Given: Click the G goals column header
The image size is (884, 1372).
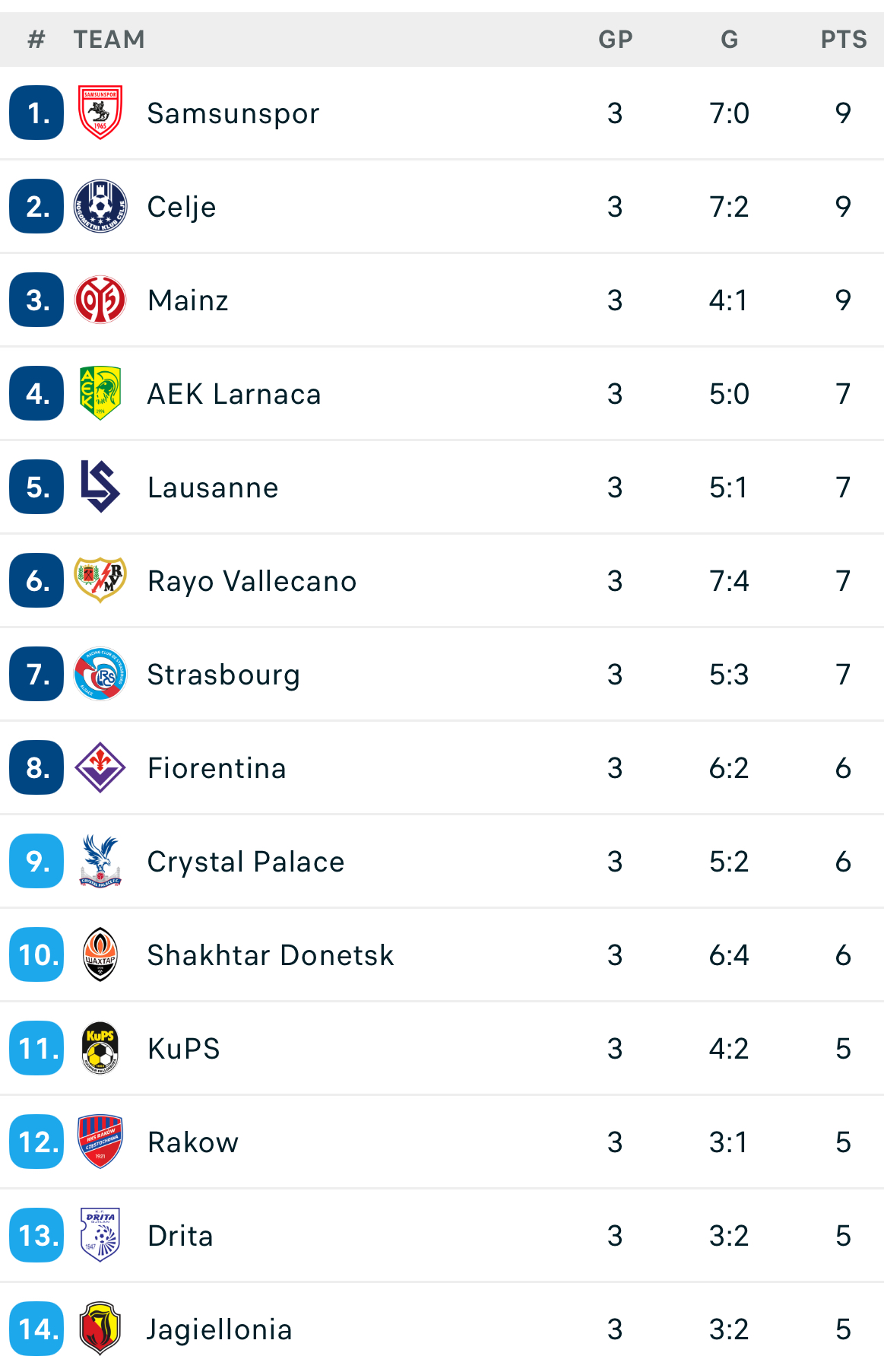Looking at the screenshot, I should pyautogui.click(x=729, y=40).
